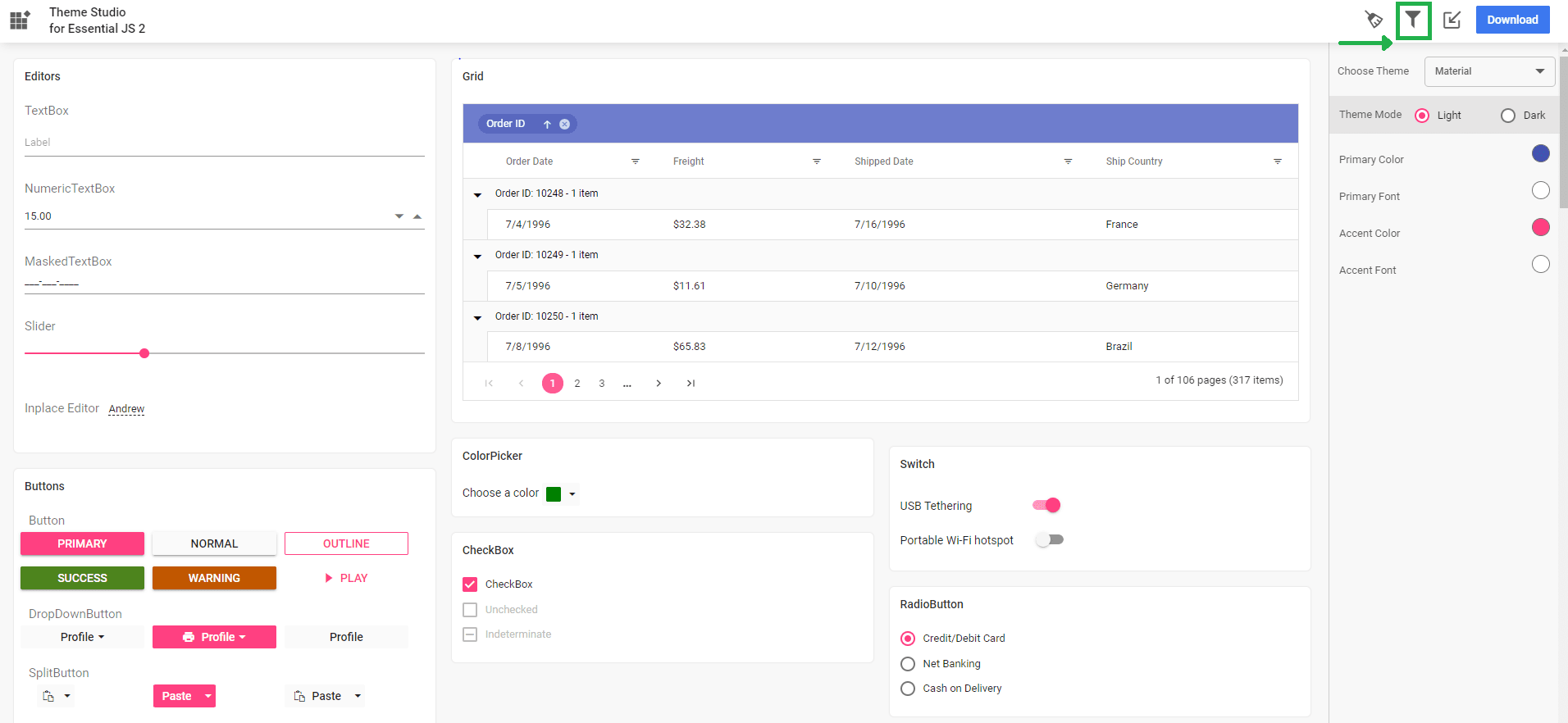Click the flat Profile button without caret
Screen dimensions: 1568x723
(346, 637)
